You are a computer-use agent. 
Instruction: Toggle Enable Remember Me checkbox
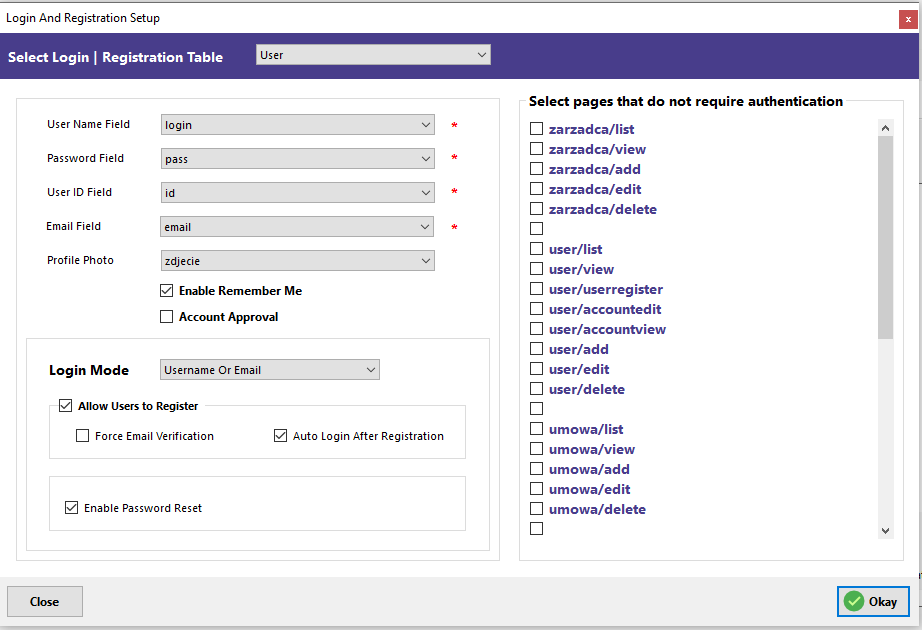coord(166,291)
